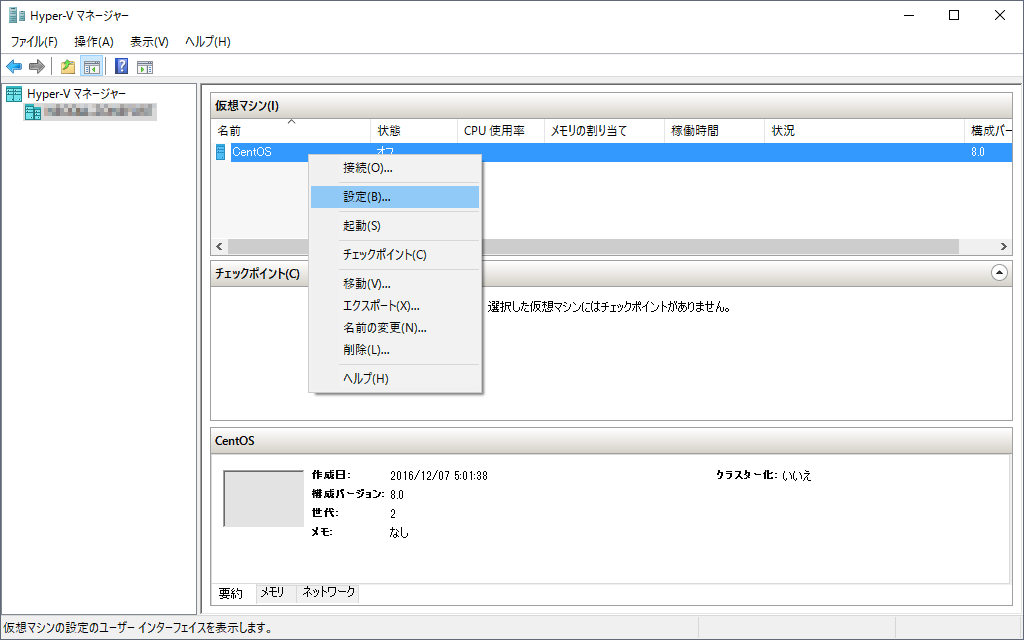Choose エクスポート(X)... from the context menu
This screenshot has height=640, width=1024.
point(395,306)
